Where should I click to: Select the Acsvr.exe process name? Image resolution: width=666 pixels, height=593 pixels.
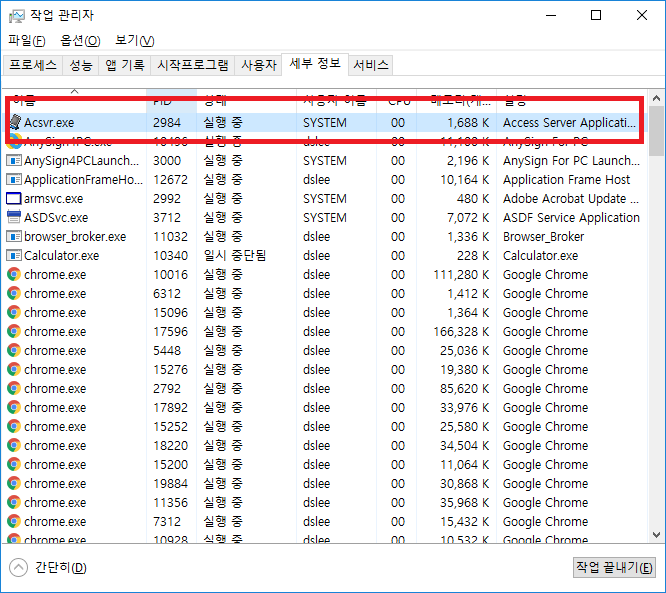coord(49,123)
